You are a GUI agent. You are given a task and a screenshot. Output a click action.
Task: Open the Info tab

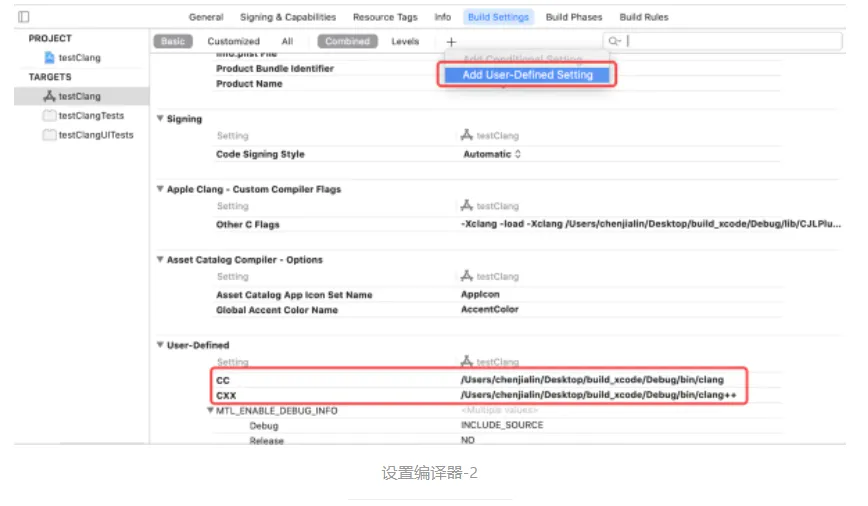click(442, 17)
